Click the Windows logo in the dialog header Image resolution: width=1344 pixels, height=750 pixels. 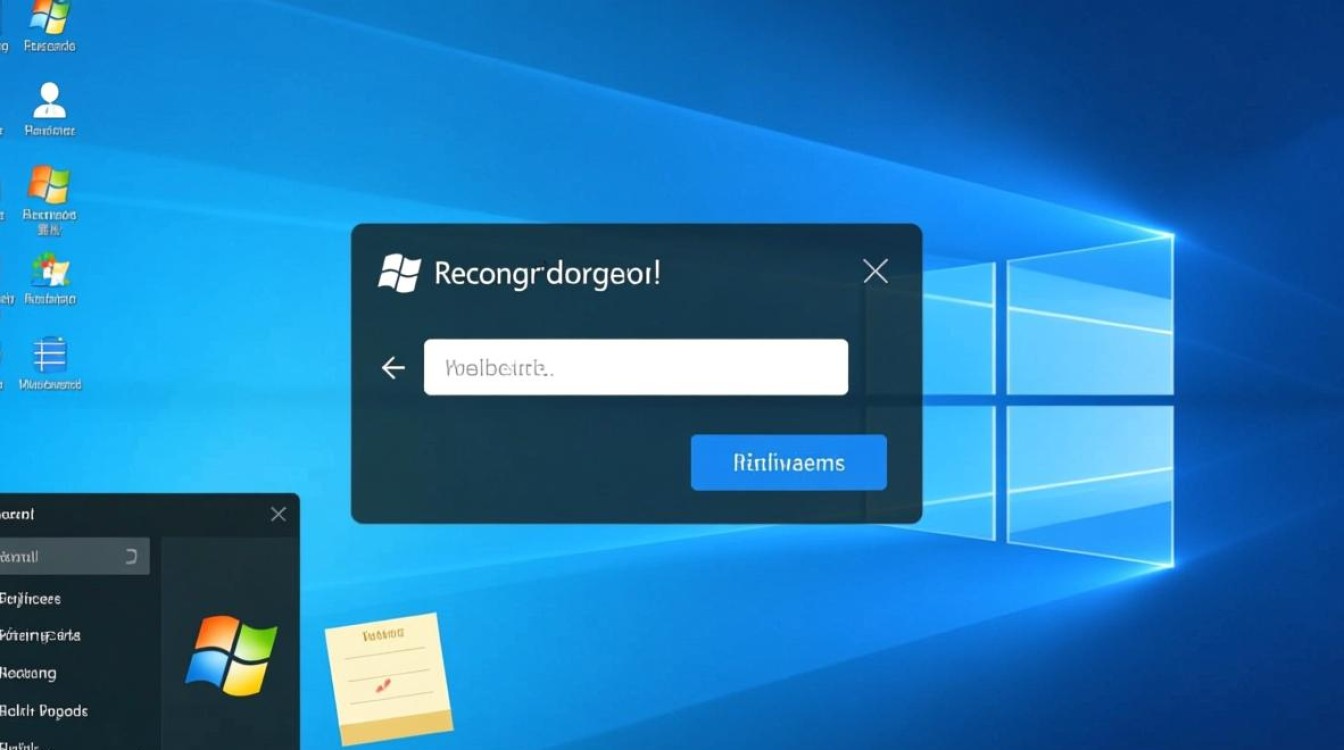pyautogui.click(x=399, y=273)
